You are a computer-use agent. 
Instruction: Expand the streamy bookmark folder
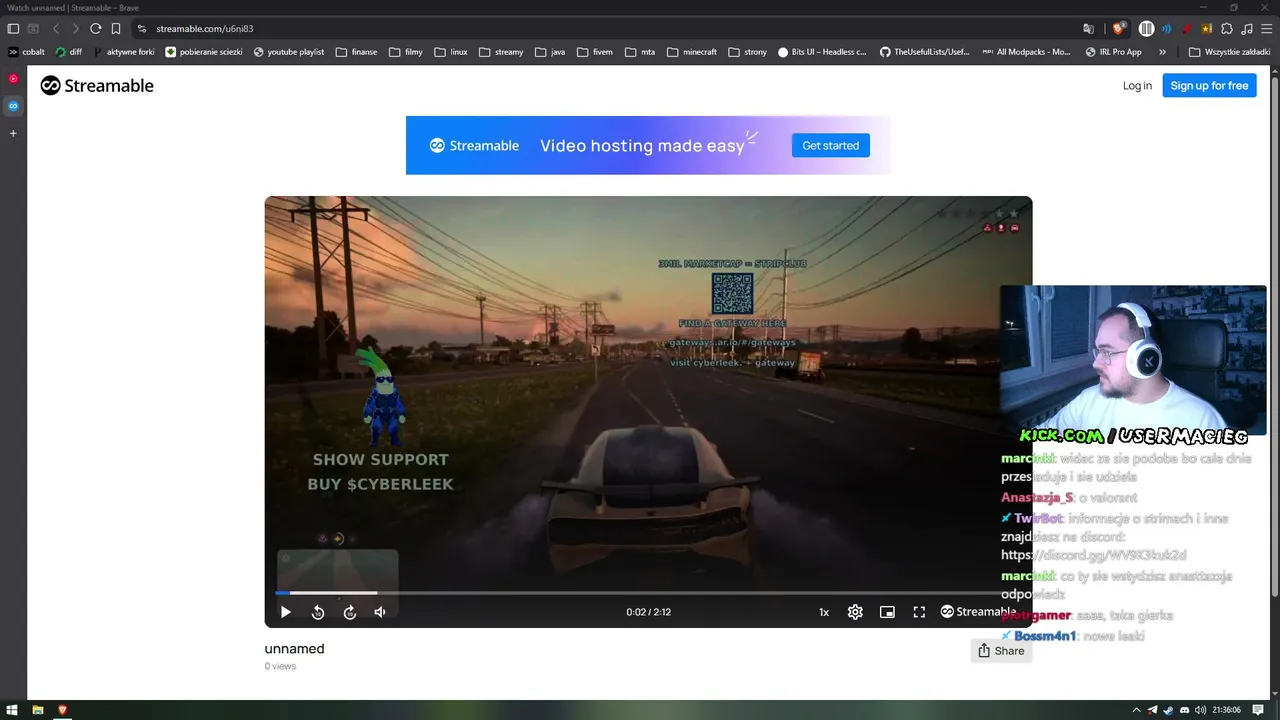501,52
